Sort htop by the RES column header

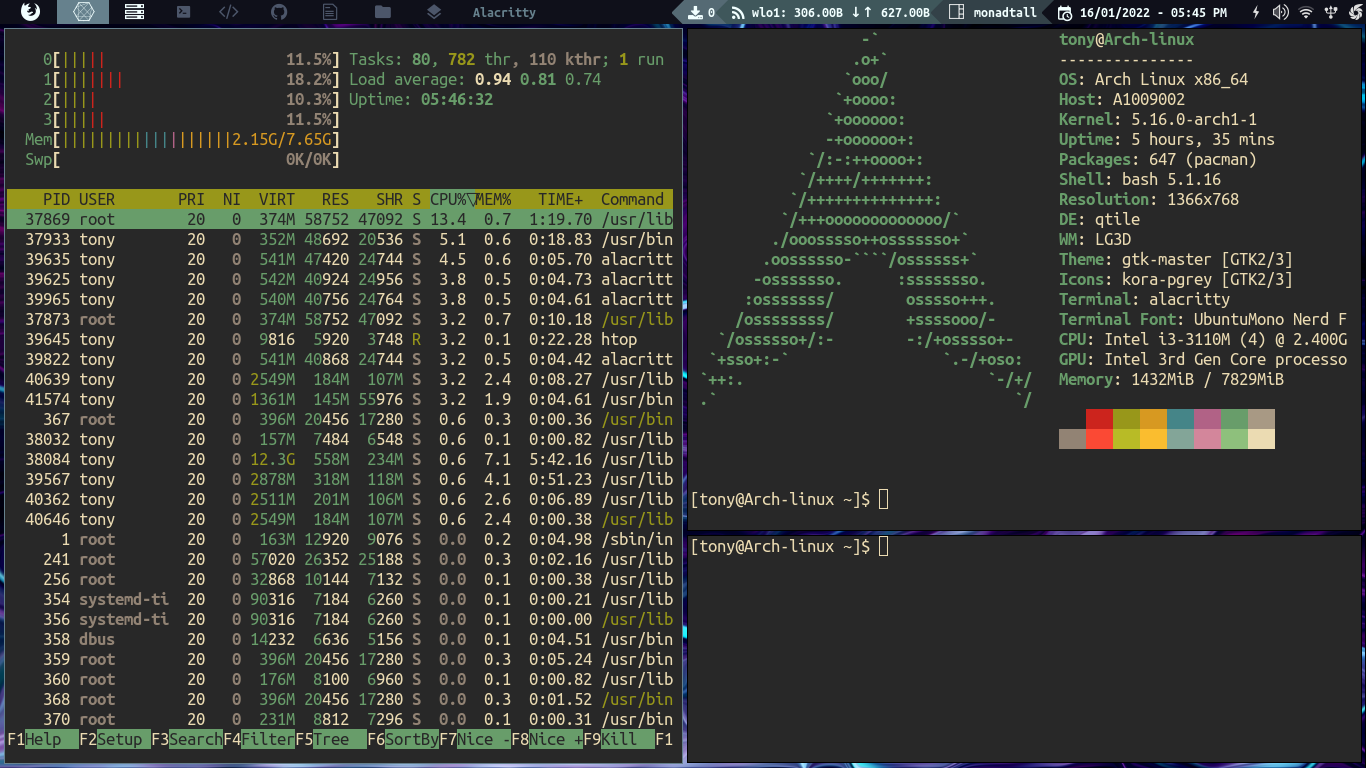tap(336, 199)
